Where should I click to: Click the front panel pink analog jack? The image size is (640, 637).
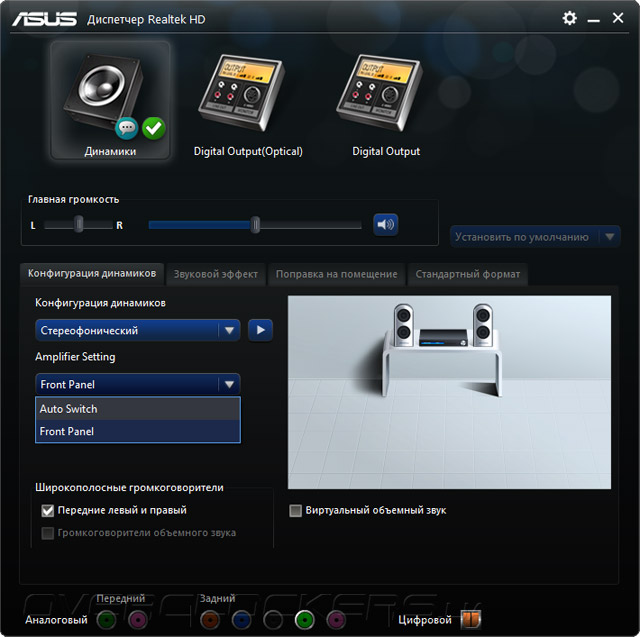(x=138, y=620)
